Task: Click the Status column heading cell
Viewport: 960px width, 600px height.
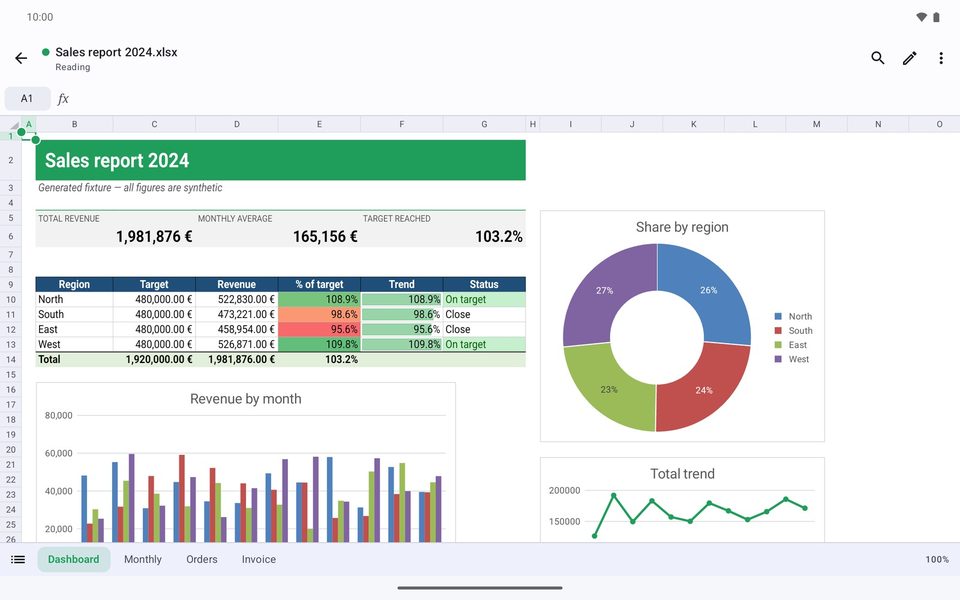Action: tap(484, 284)
